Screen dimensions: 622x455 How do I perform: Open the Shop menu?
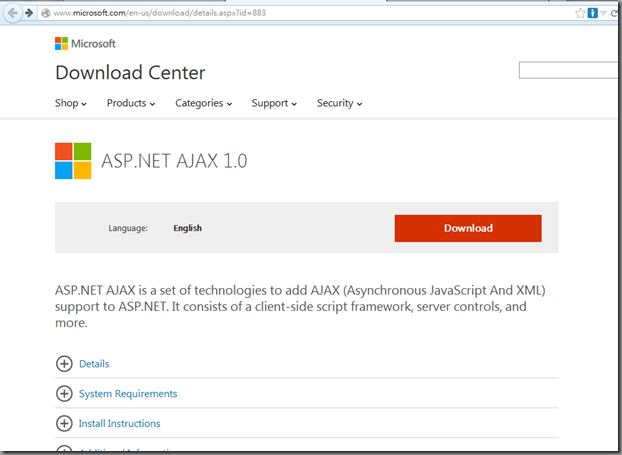coord(71,103)
